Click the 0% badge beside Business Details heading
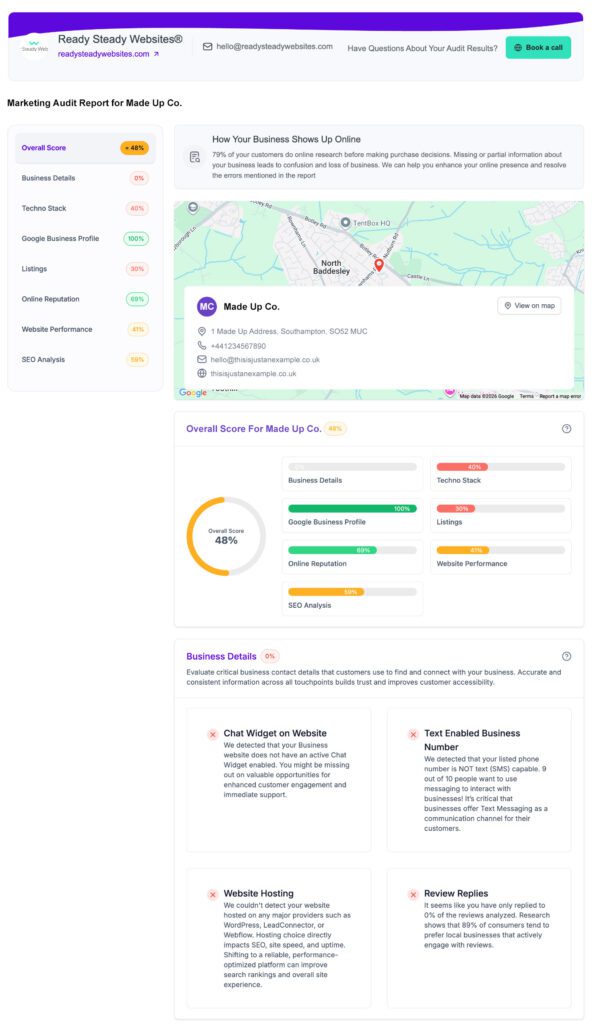Viewport: 592px width, 1024px height. [x=270, y=656]
